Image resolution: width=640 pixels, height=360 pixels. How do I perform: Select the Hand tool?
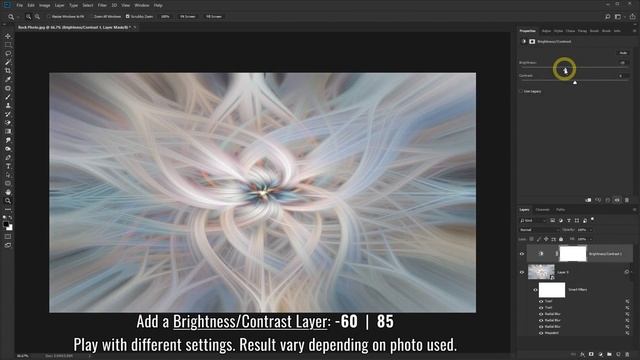pyautogui.click(x=8, y=192)
